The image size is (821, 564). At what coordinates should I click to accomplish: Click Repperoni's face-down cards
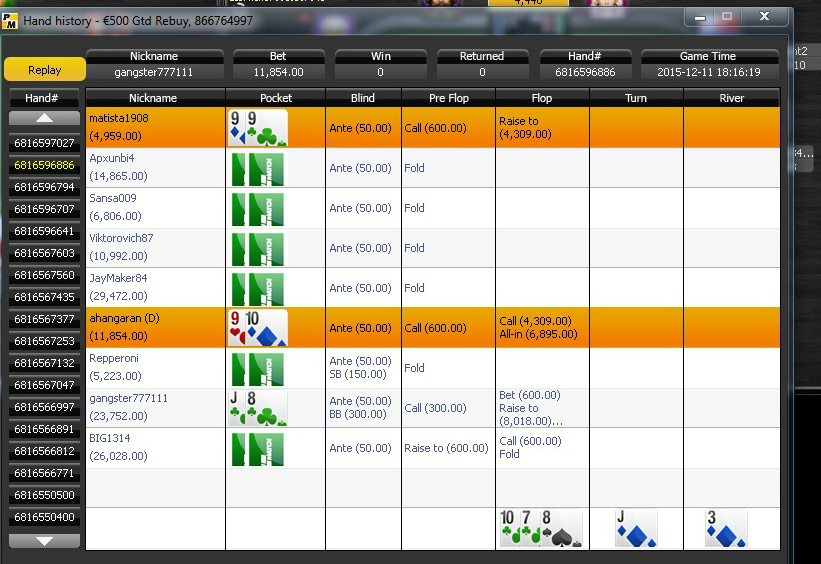pyautogui.click(x=258, y=369)
